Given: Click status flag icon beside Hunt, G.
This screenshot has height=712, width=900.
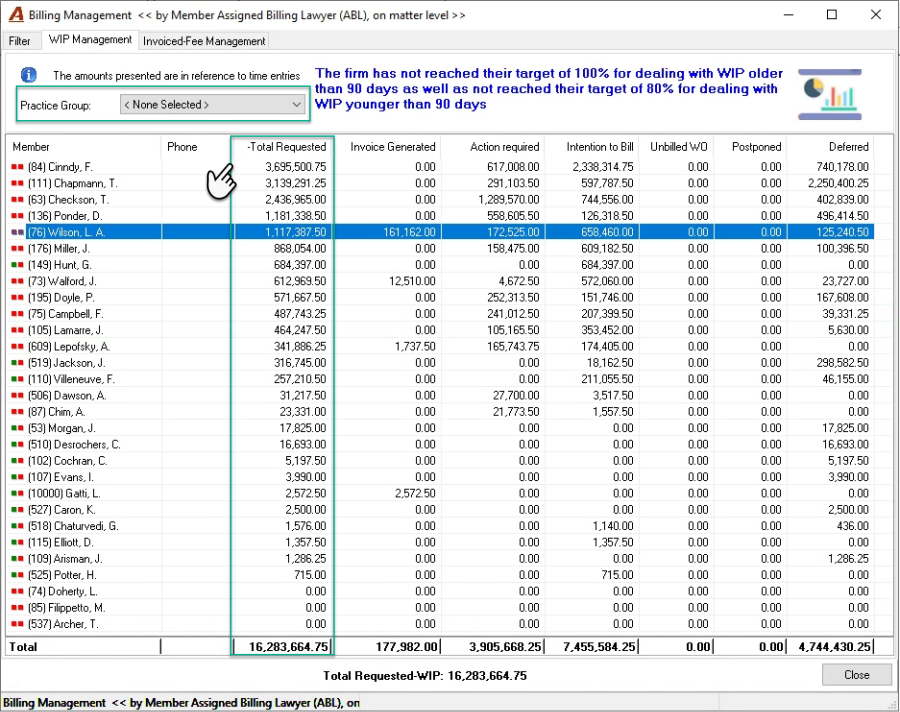Looking at the screenshot, I should [x=17, y=265].
